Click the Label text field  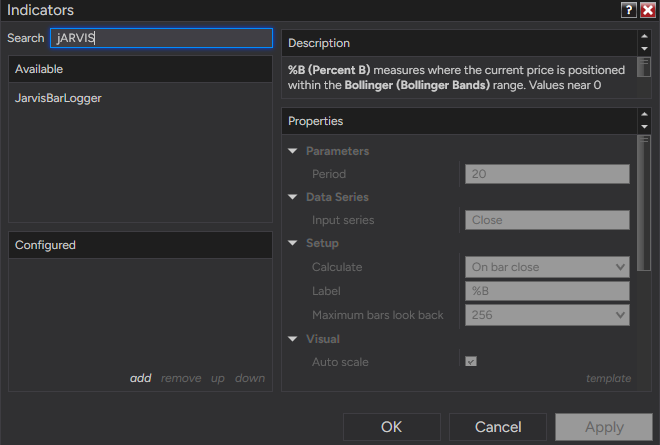coord(547,291)
